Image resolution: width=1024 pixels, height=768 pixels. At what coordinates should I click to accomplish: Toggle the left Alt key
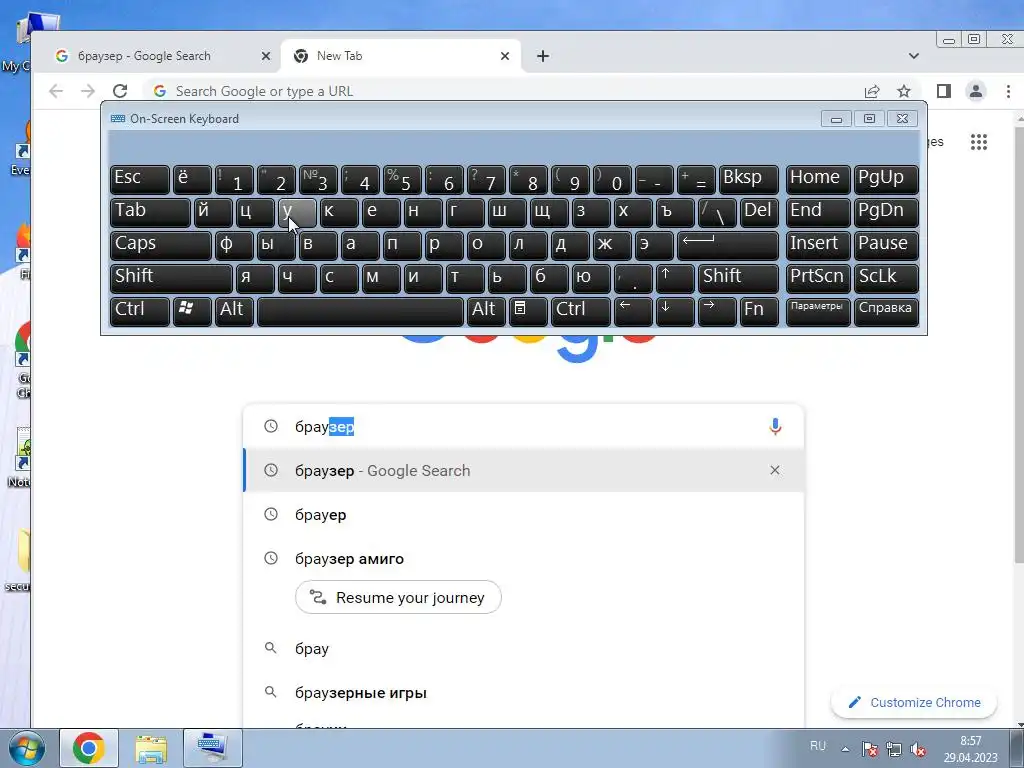(x=234, y=311)
